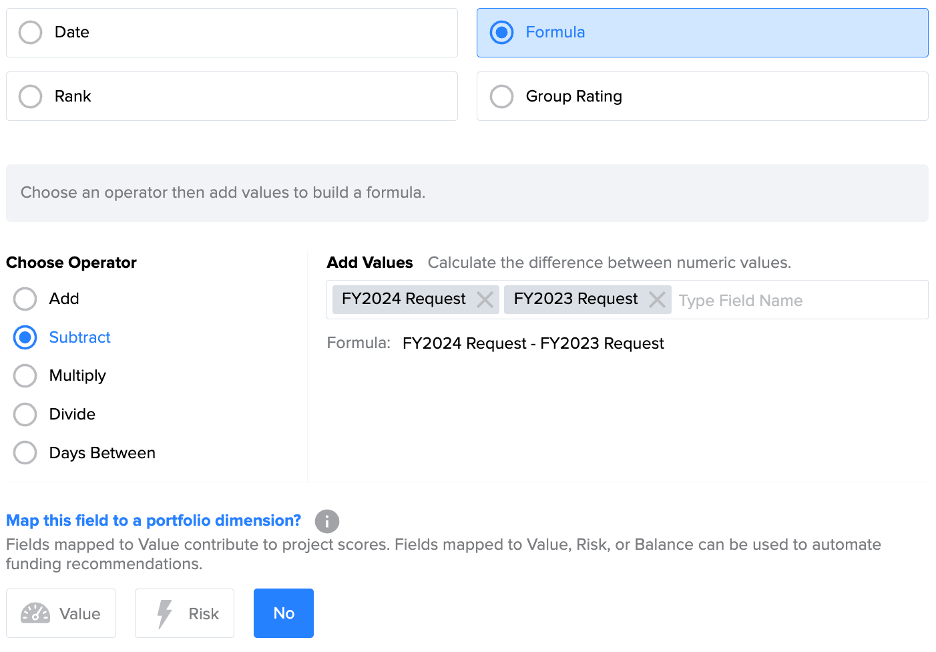Viewport: 936px width, 652px height.
Task: Click the formula text 'FY2024 Request - FY2023 Request'
Action: [x=533, y=343]
